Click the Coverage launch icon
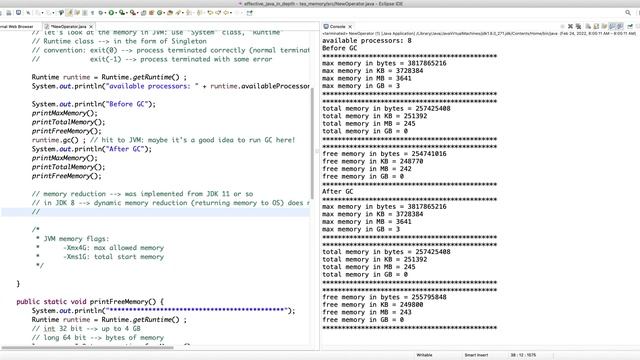Viewport: 640px width, 360px height. [x=122, y=13]
